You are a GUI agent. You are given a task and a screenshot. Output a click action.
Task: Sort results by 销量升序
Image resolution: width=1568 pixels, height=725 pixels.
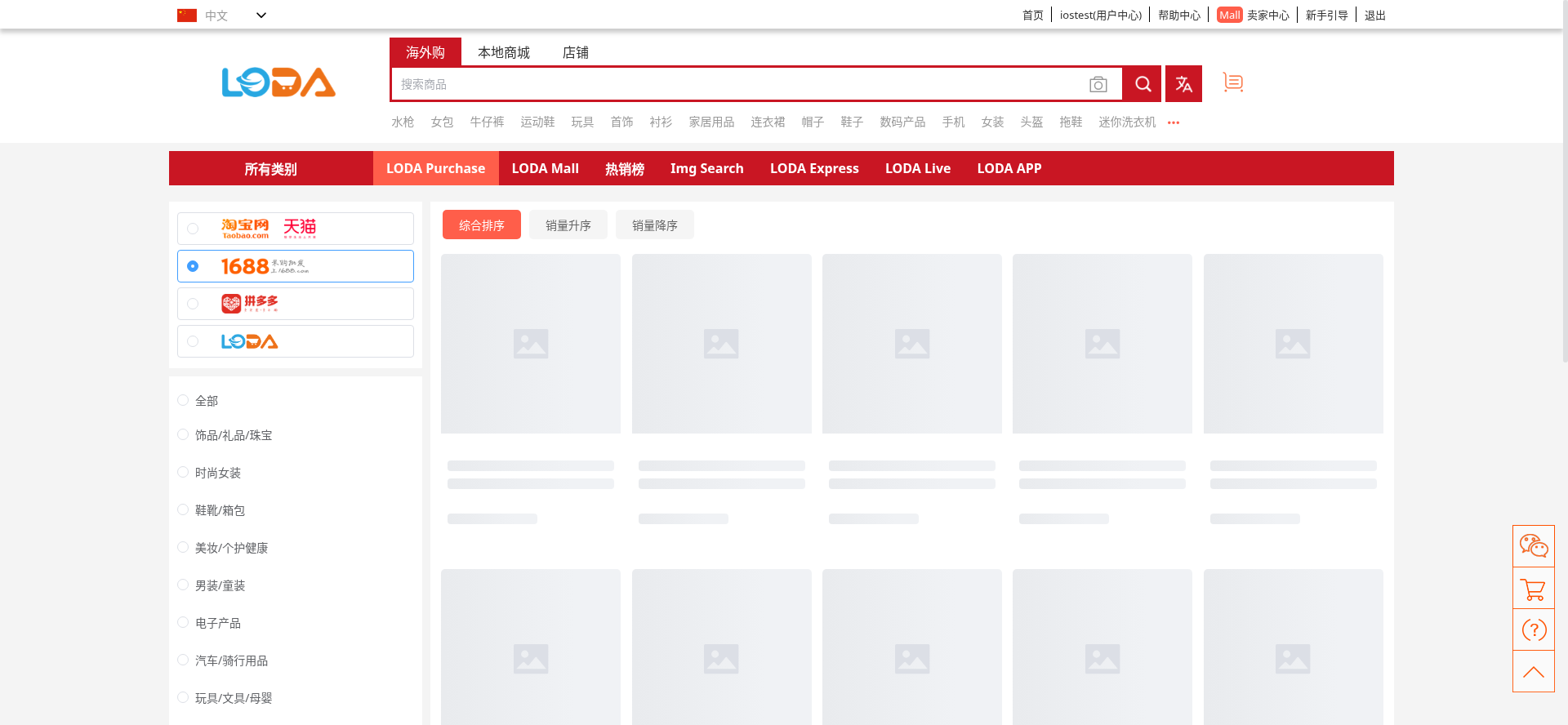pyautogui.click(x=568, y=225)
